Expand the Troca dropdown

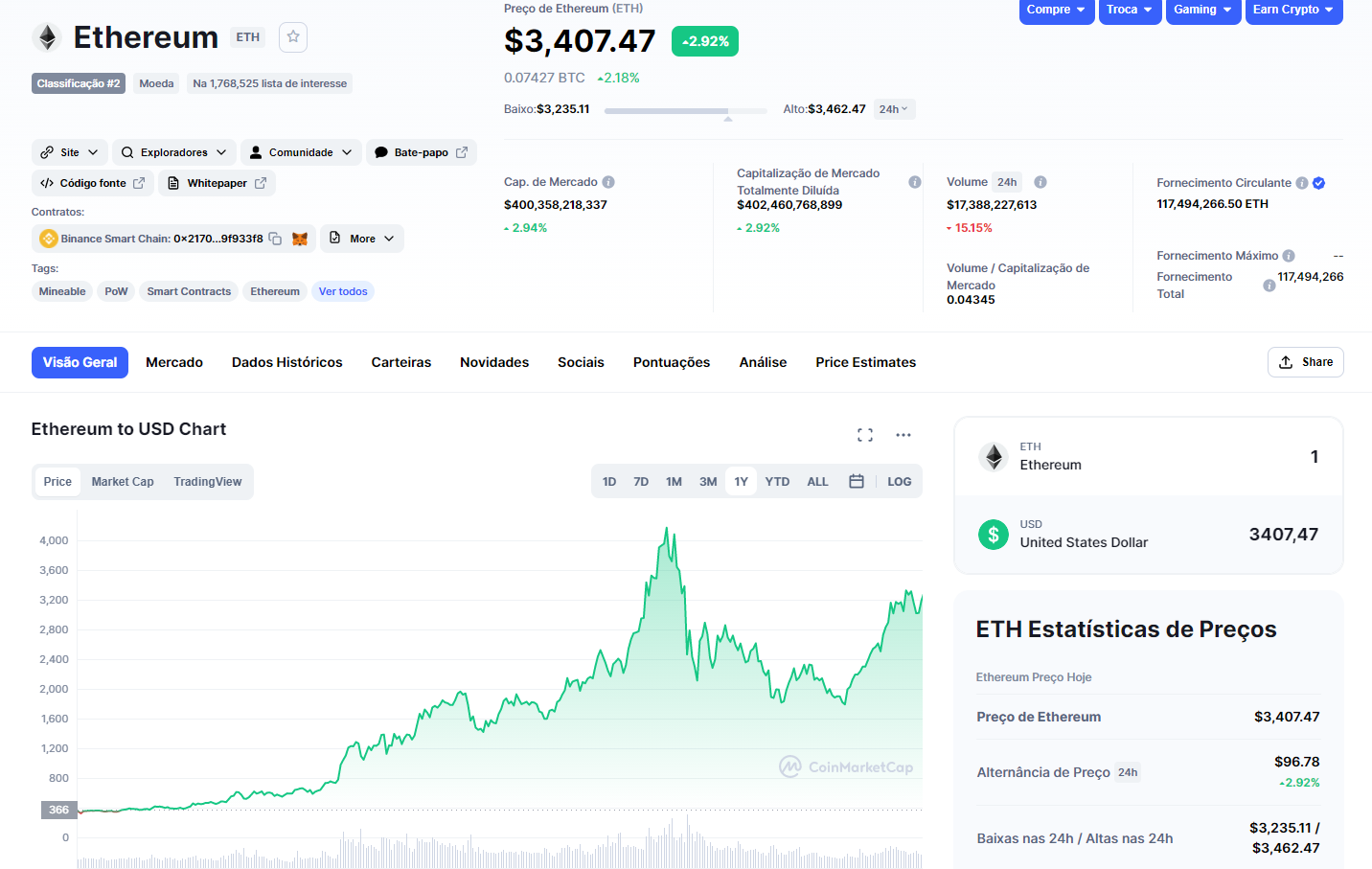(1131, 11)
